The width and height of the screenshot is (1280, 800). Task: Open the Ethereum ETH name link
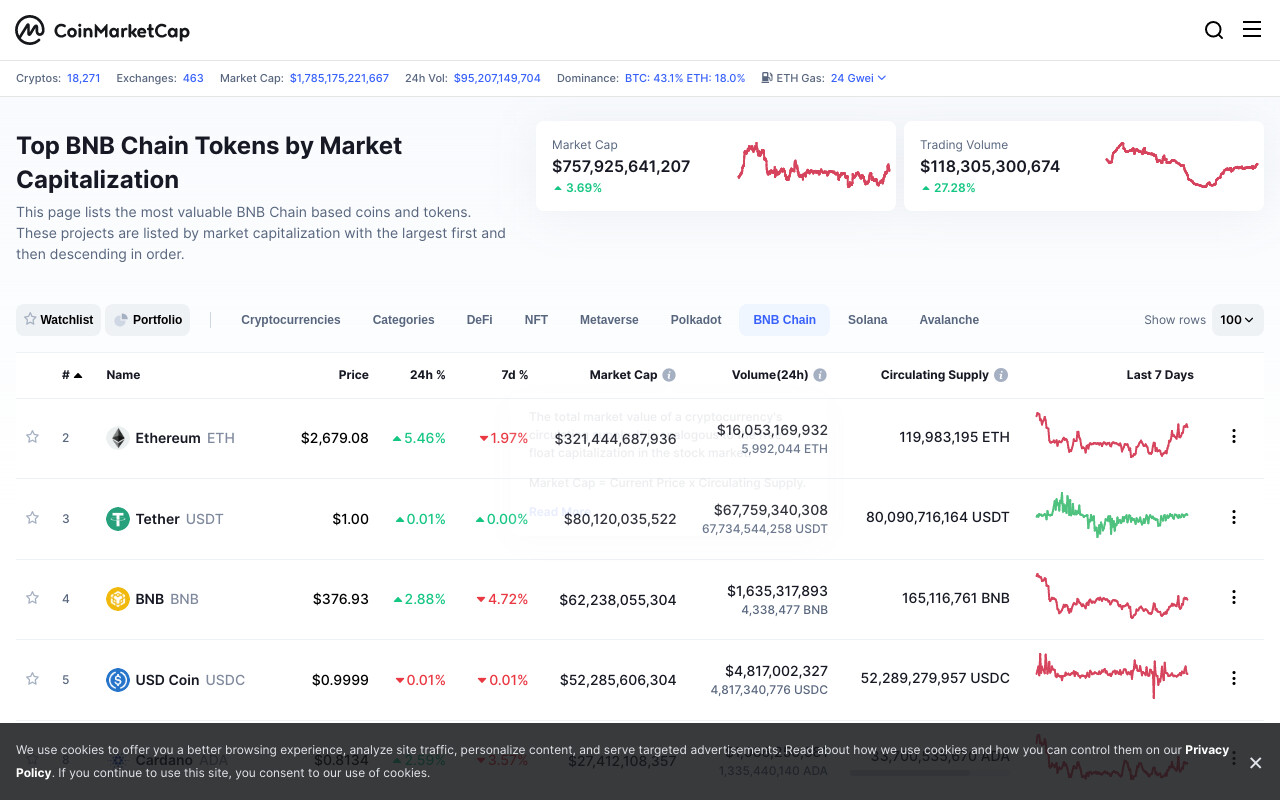point(185,438)
